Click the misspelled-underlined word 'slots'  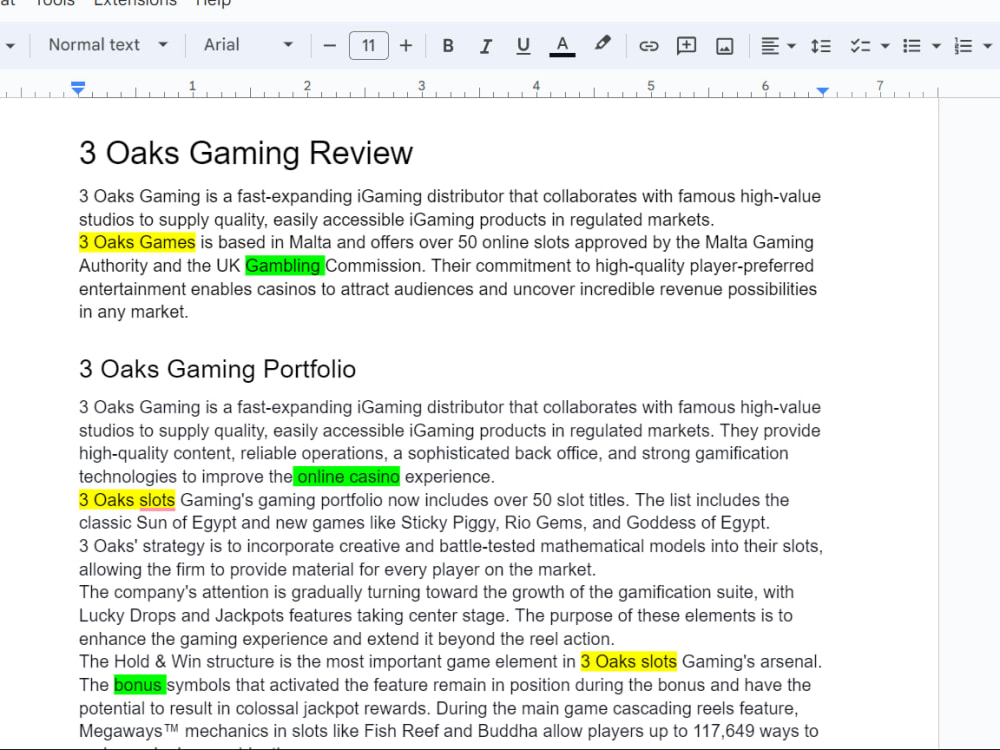(x=157, y=501)
